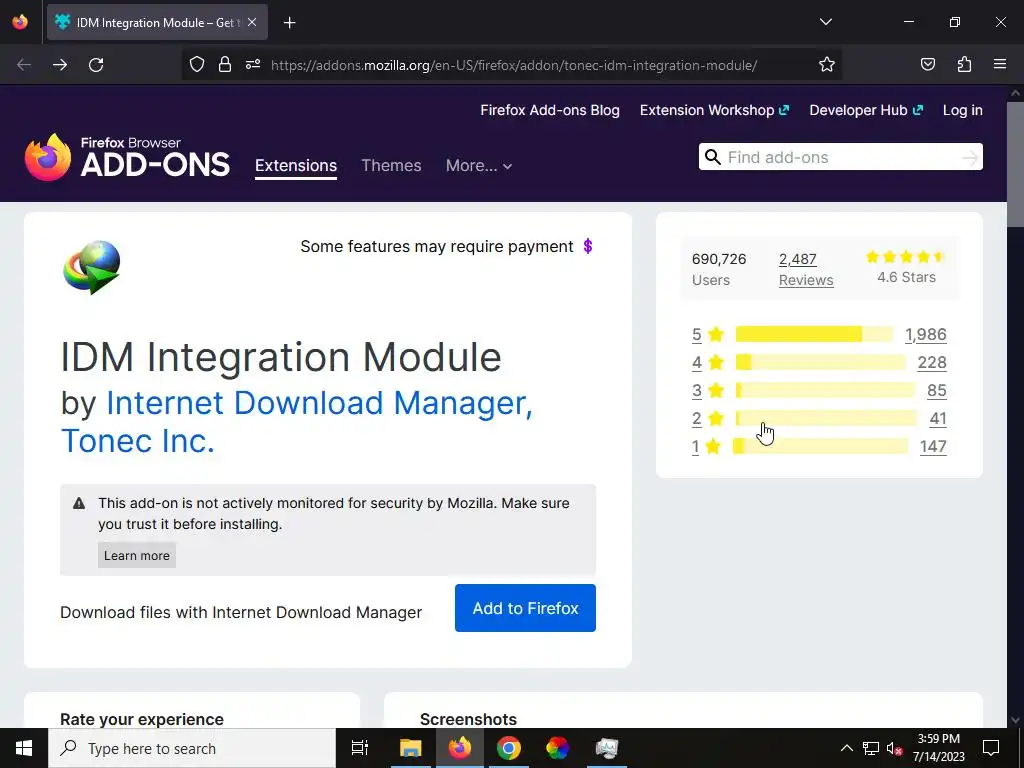Viewport: 1024px width, 768px height.
Task: Reload the current page
Action: point(96,65)
